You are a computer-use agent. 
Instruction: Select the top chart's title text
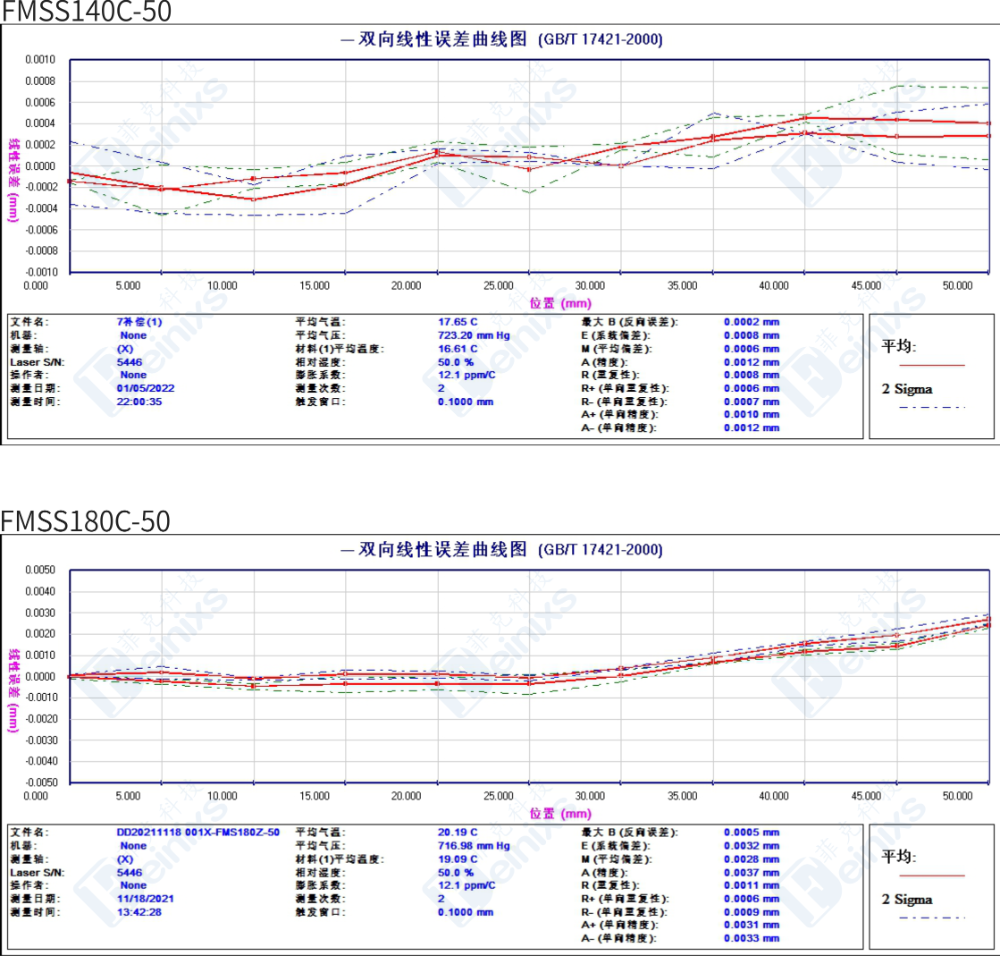[x=501, y=40]
